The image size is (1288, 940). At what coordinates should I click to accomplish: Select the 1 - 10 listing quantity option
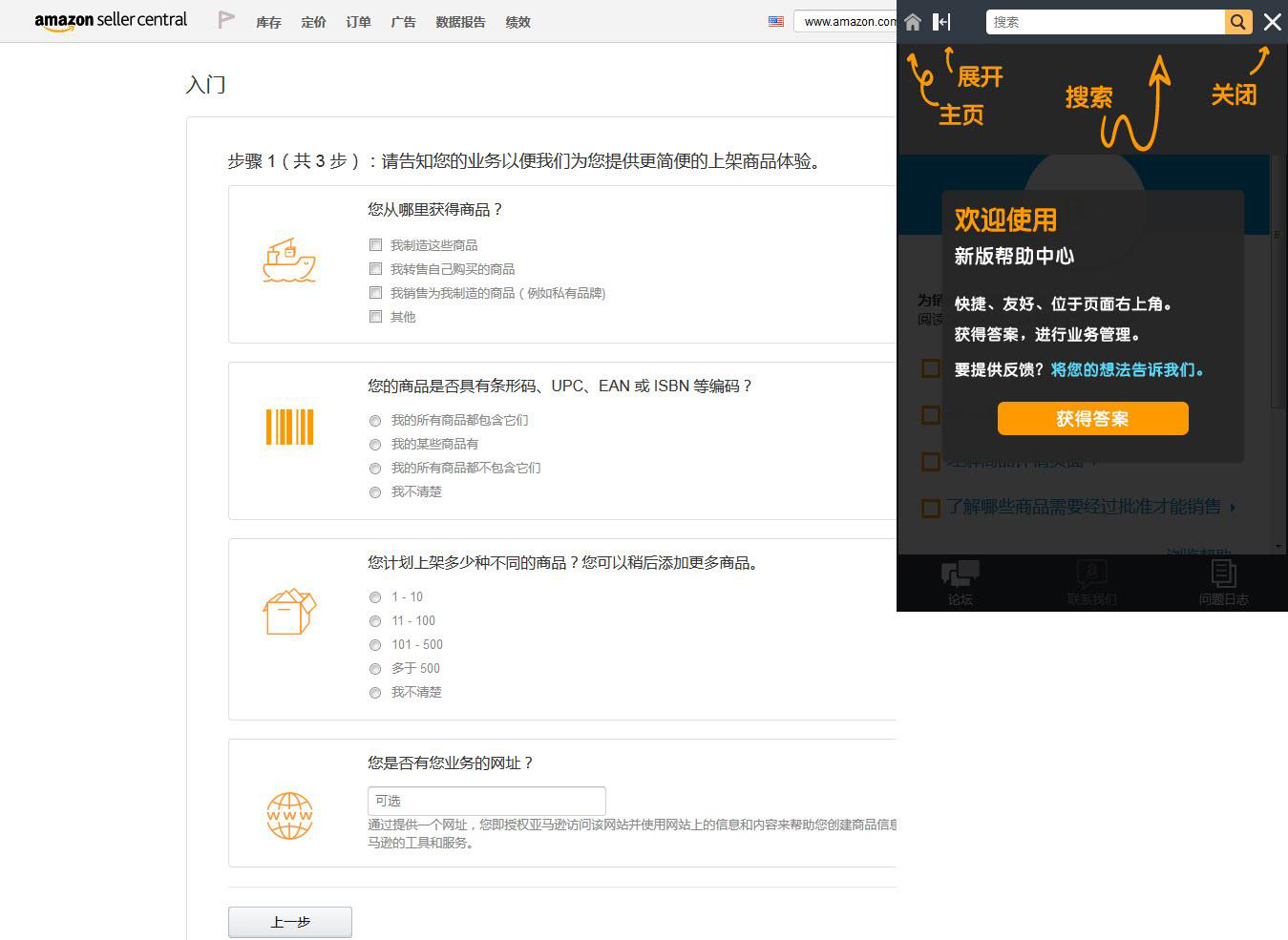pos(375,596)
